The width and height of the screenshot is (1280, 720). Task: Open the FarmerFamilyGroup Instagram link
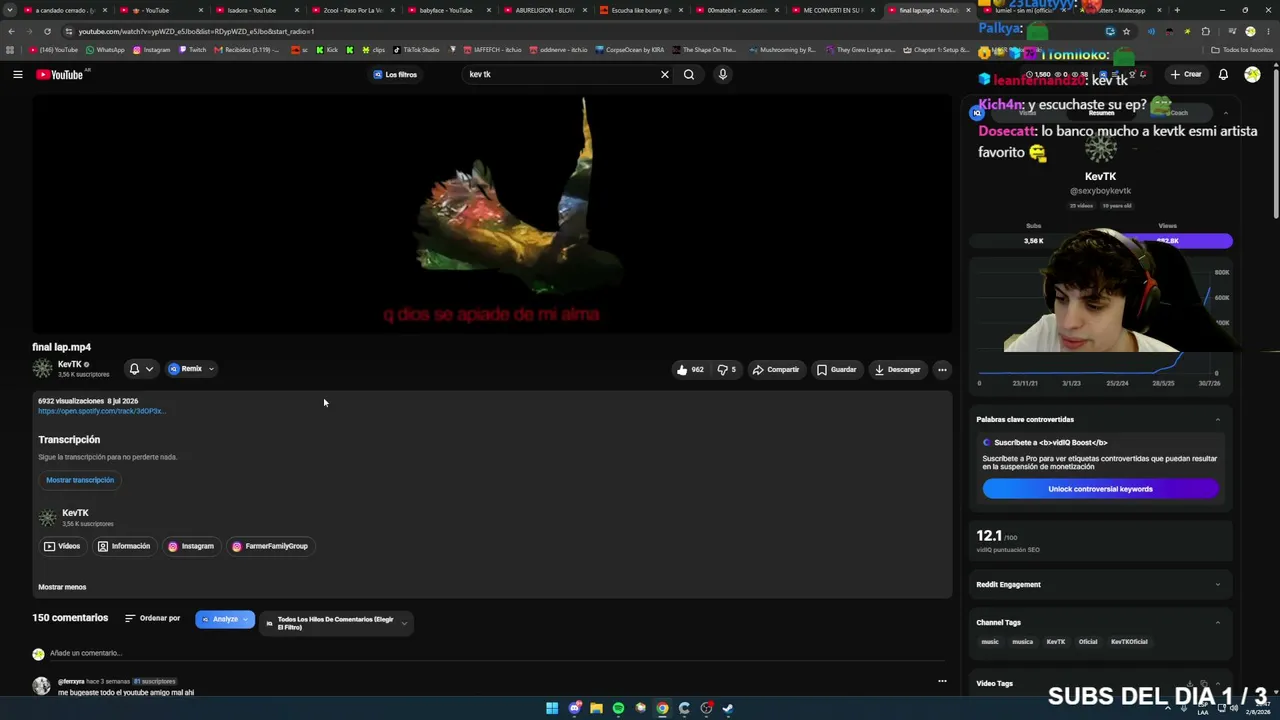pos(270,546)
